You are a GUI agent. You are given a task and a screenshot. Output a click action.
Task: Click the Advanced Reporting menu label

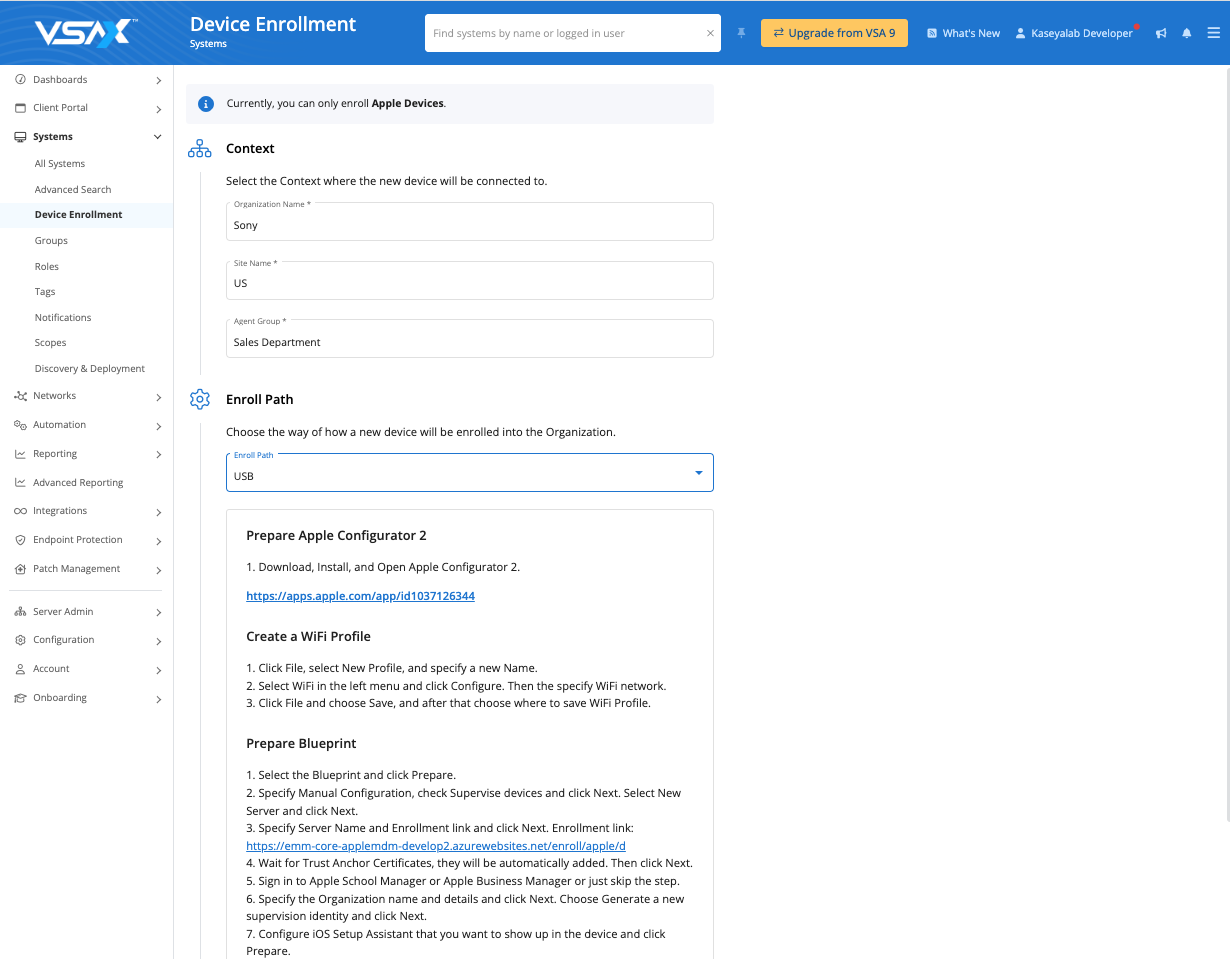click(78, 483)
